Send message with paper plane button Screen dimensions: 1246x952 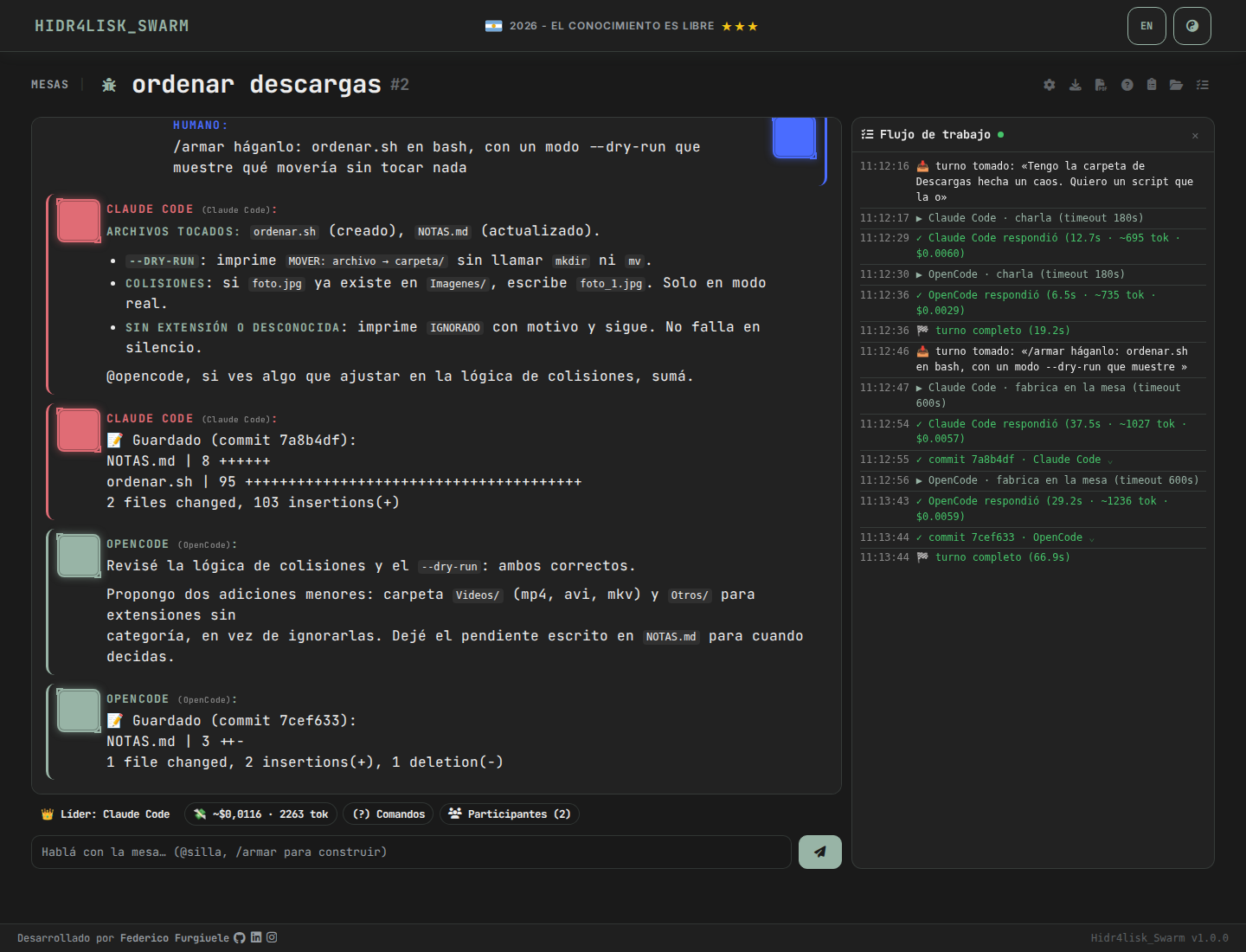click(820, 852)
